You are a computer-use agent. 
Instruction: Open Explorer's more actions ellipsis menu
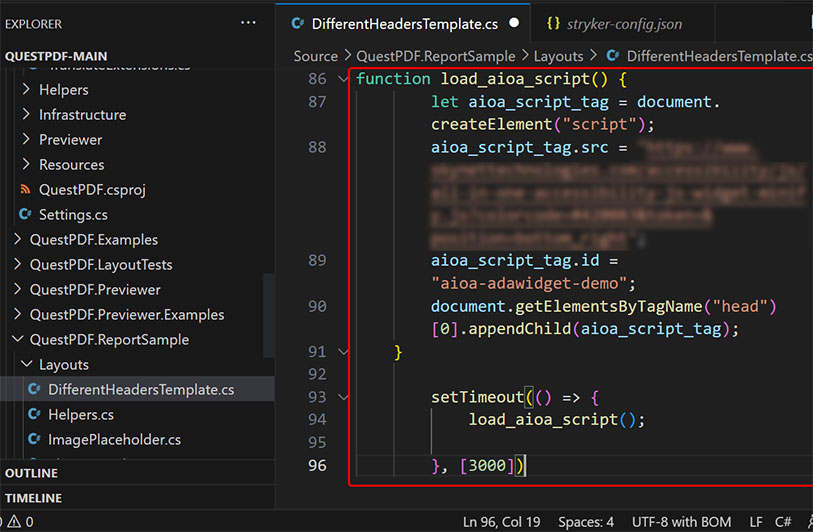248,23
